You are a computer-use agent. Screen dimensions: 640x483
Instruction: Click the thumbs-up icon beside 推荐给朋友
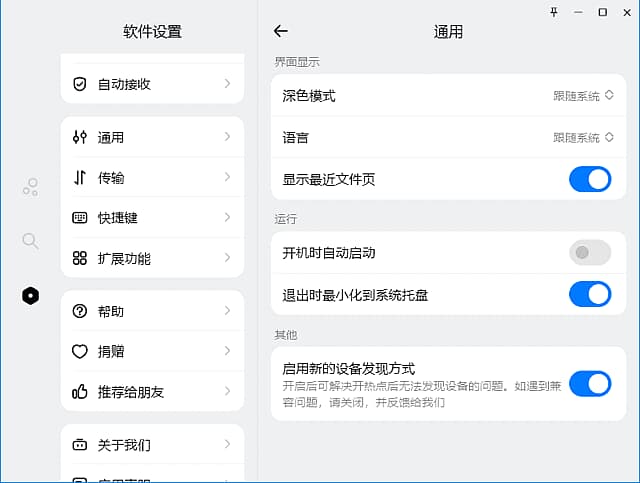click(x=80, y=391)
